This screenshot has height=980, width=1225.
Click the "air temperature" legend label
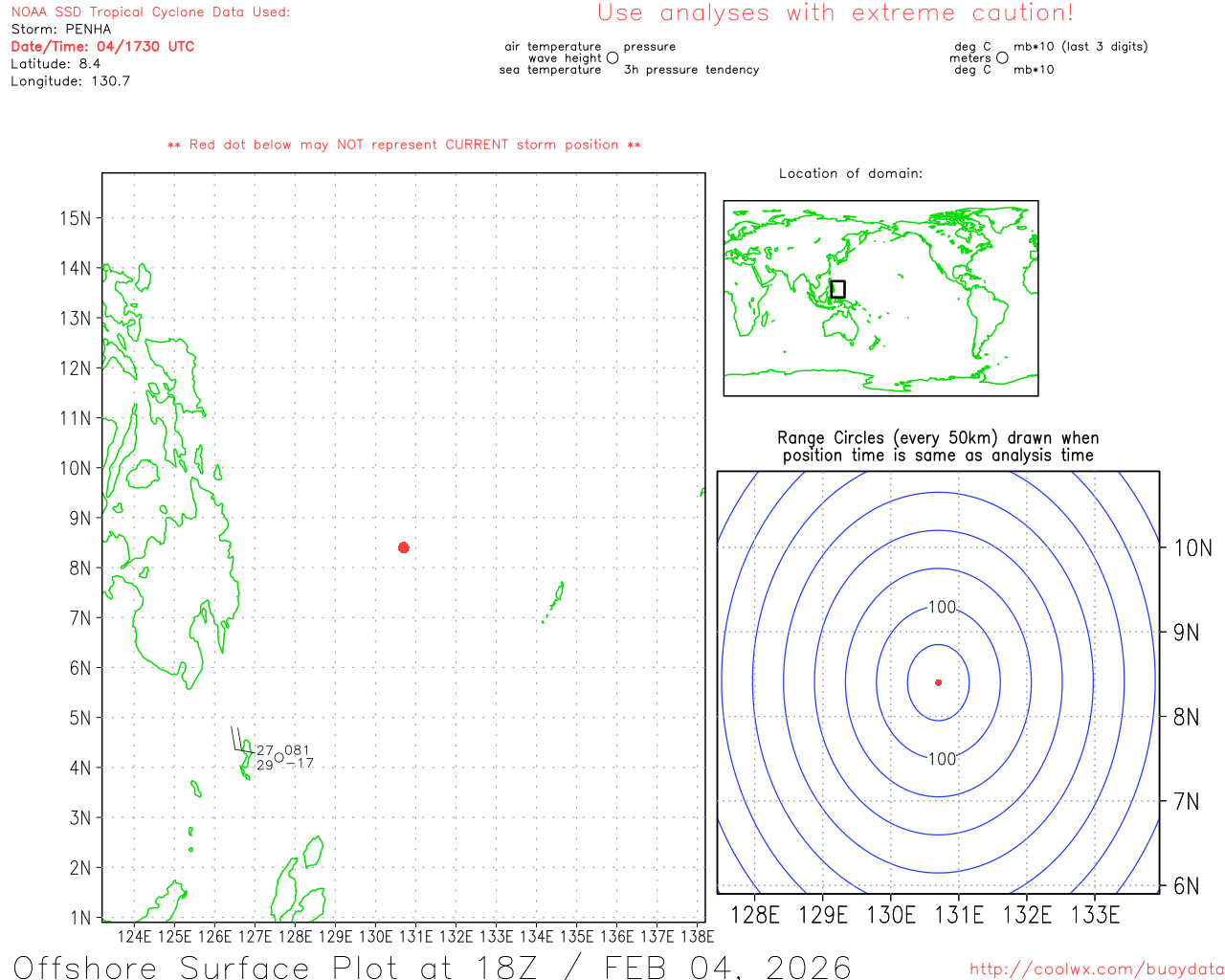tap(553, 47)
